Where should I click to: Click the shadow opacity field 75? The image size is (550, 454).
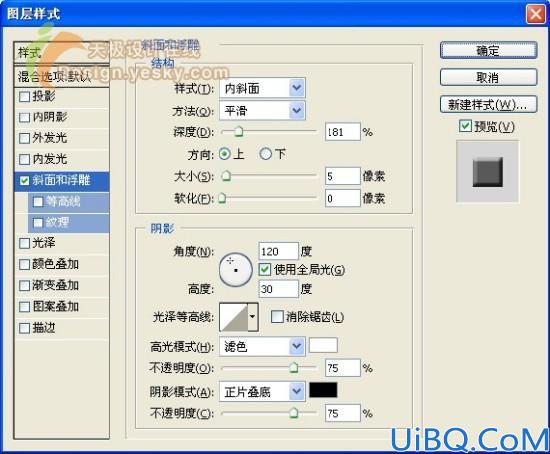pyautogui.click(x=343, y=413)
